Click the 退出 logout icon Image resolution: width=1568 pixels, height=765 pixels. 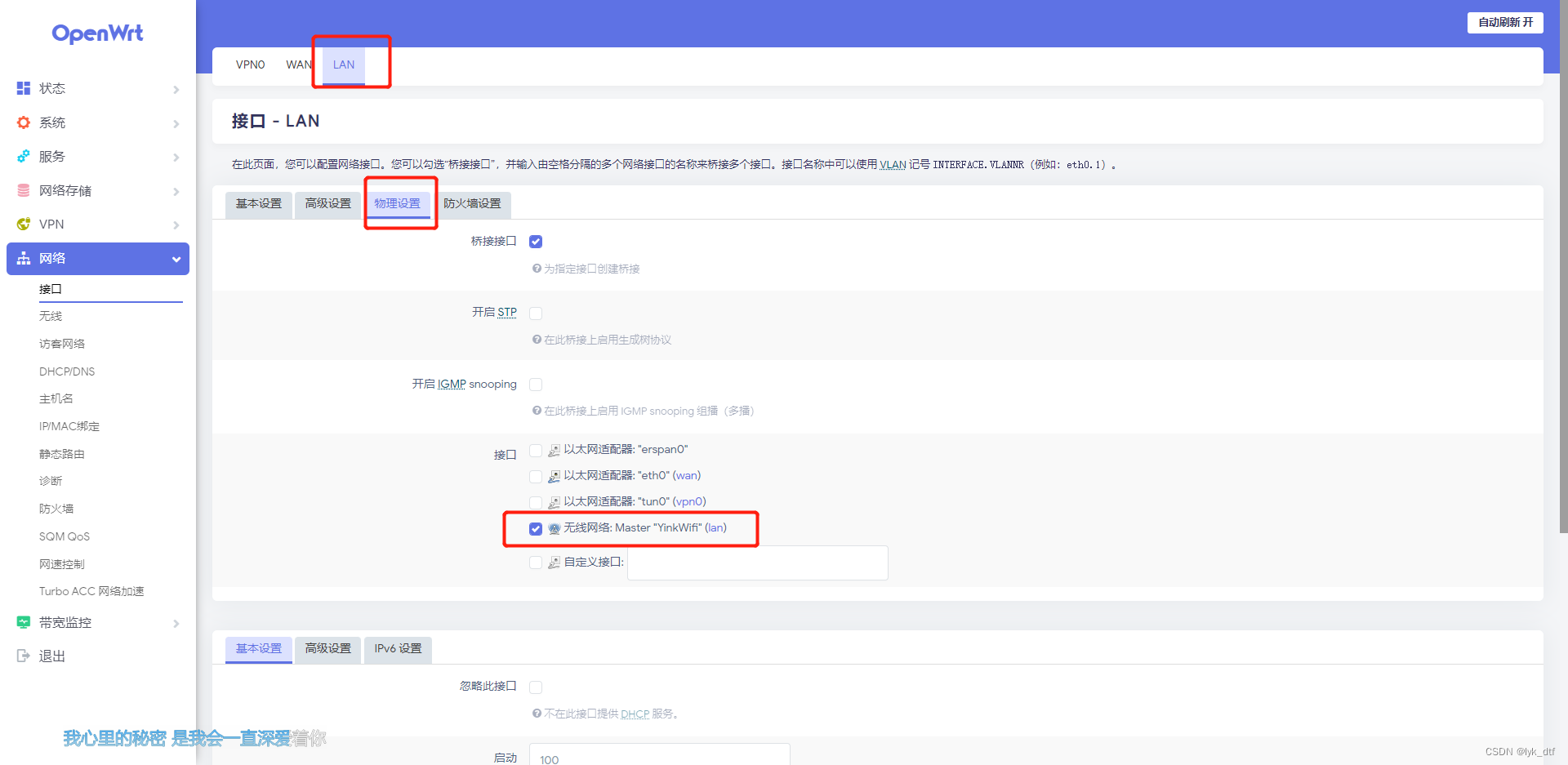click(23, 655)
